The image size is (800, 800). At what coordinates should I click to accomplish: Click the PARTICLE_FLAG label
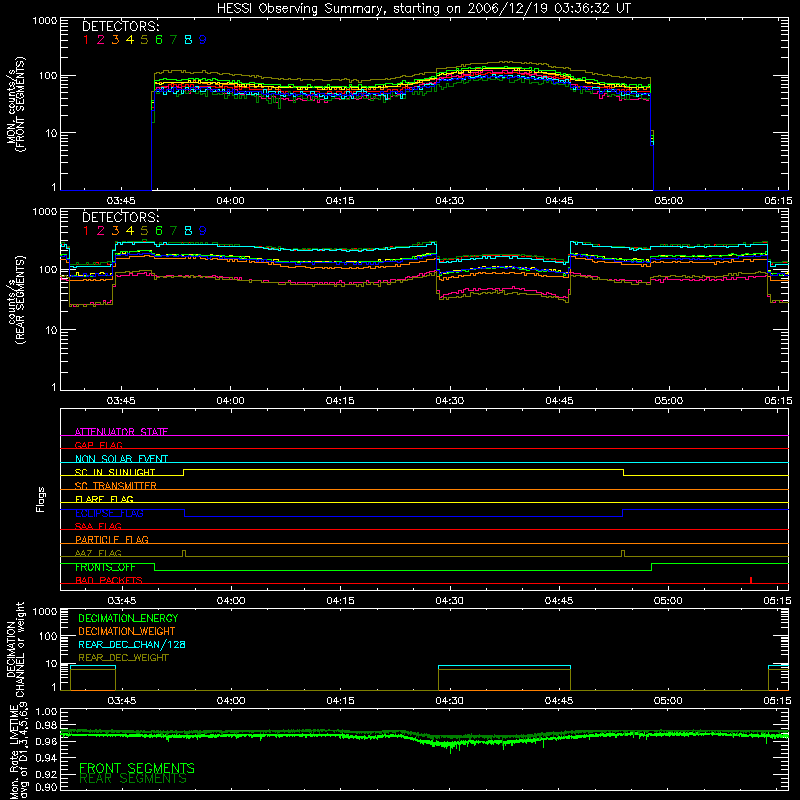[112, 540]
